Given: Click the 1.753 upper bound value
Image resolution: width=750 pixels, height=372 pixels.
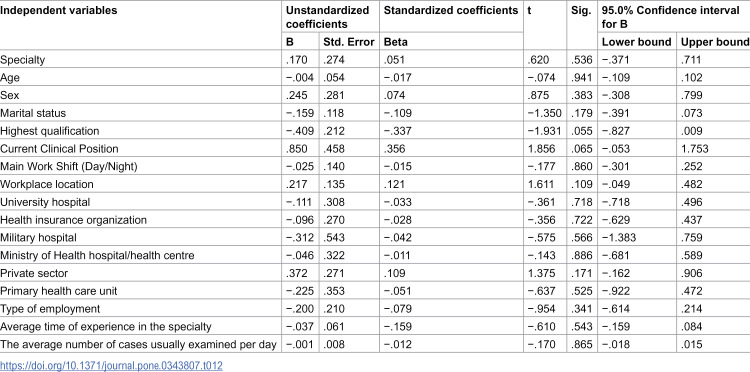Looking at the screenshot, I should tap(695, 149).
